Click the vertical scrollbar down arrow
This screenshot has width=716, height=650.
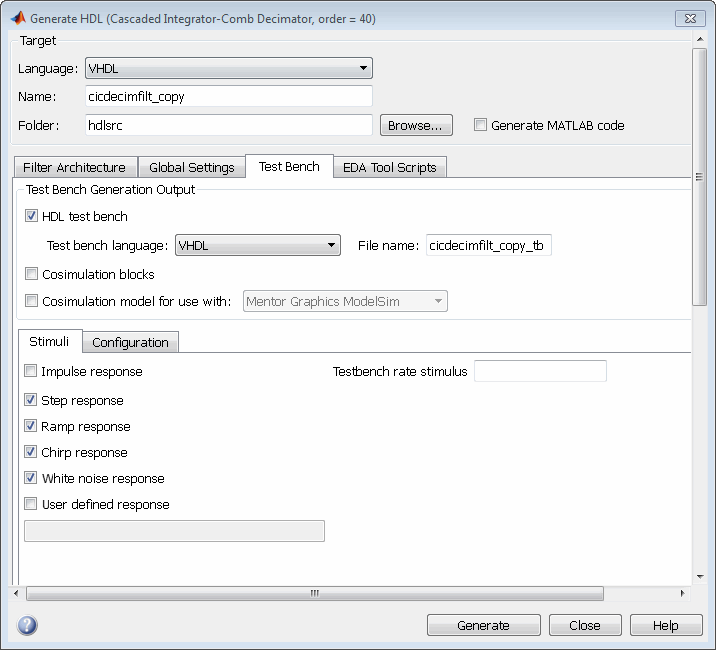(700, 576)
